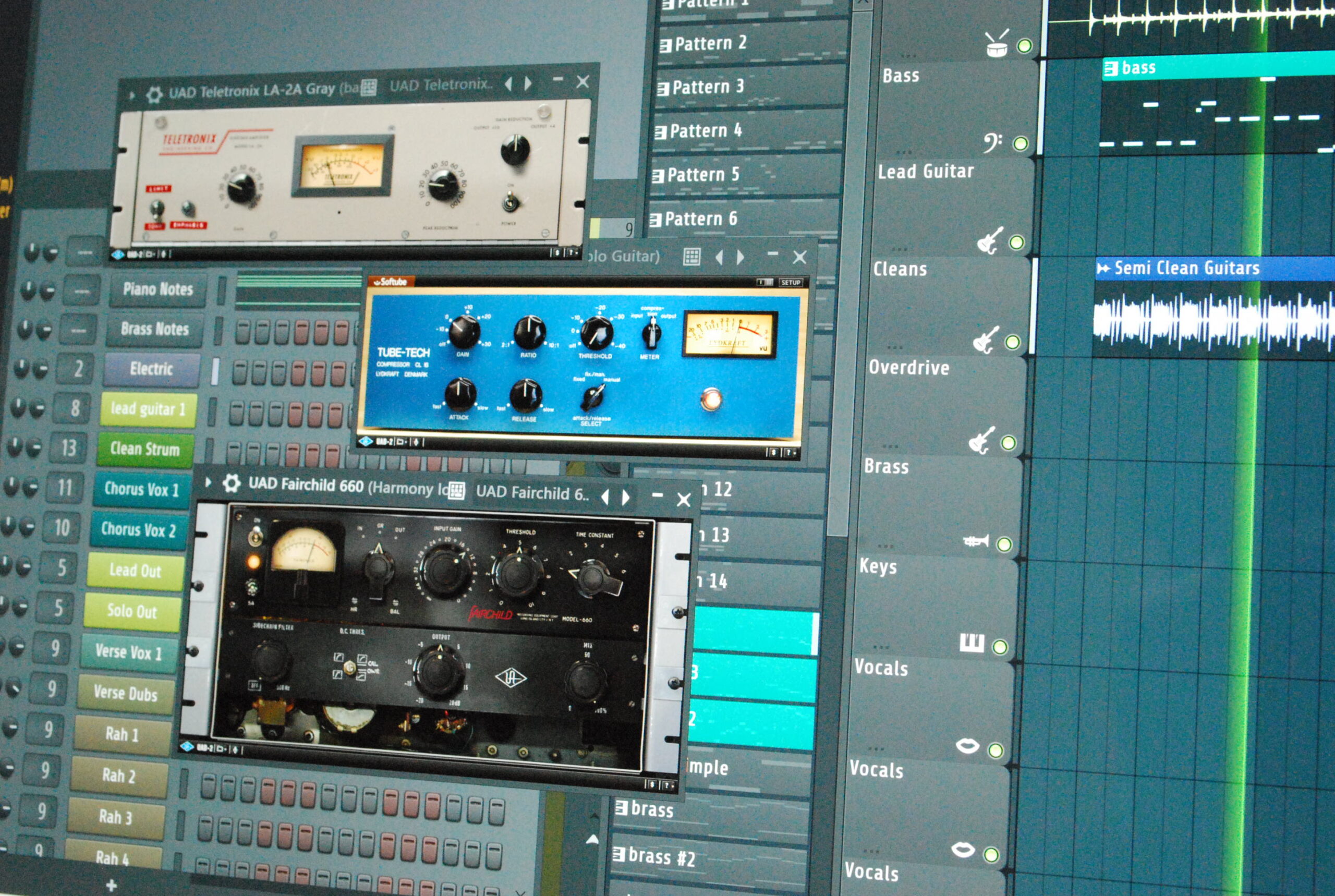This screenshot has width=1335, height=896.
Task: Click keyboard icon on Keys track
Action: coord(972,643)
